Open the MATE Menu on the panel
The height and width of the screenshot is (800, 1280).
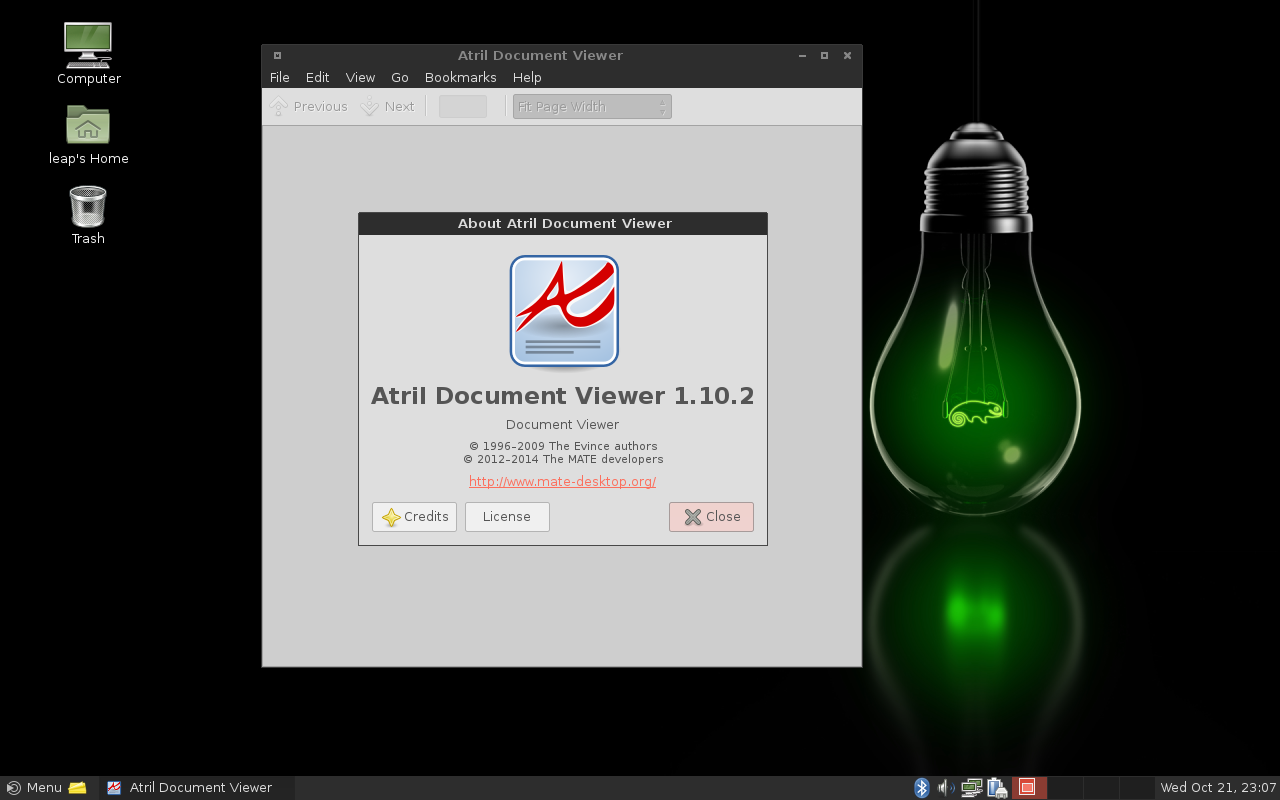(34, 788)
